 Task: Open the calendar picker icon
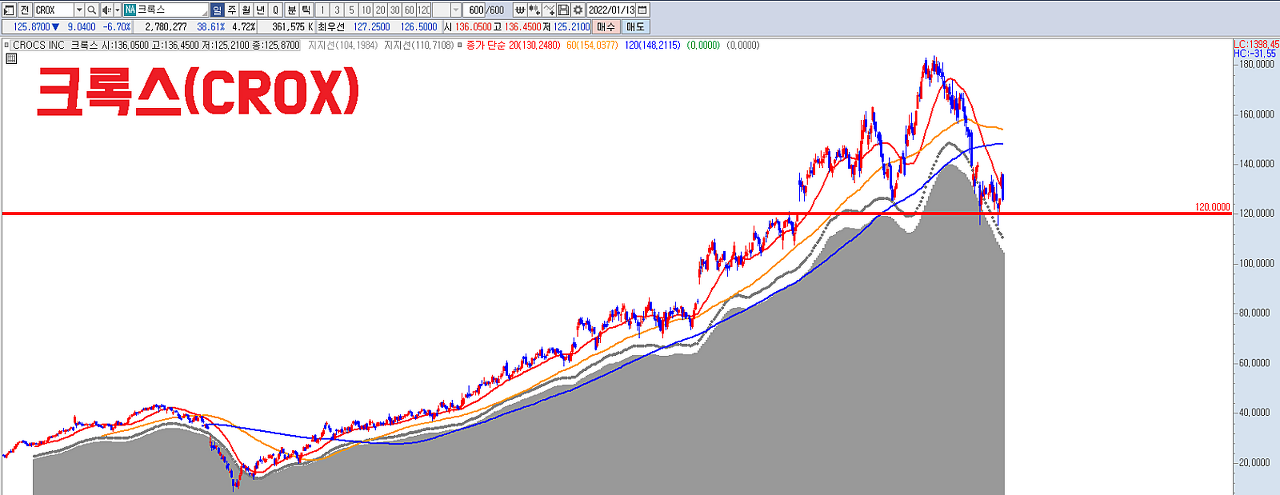(642, 9)
